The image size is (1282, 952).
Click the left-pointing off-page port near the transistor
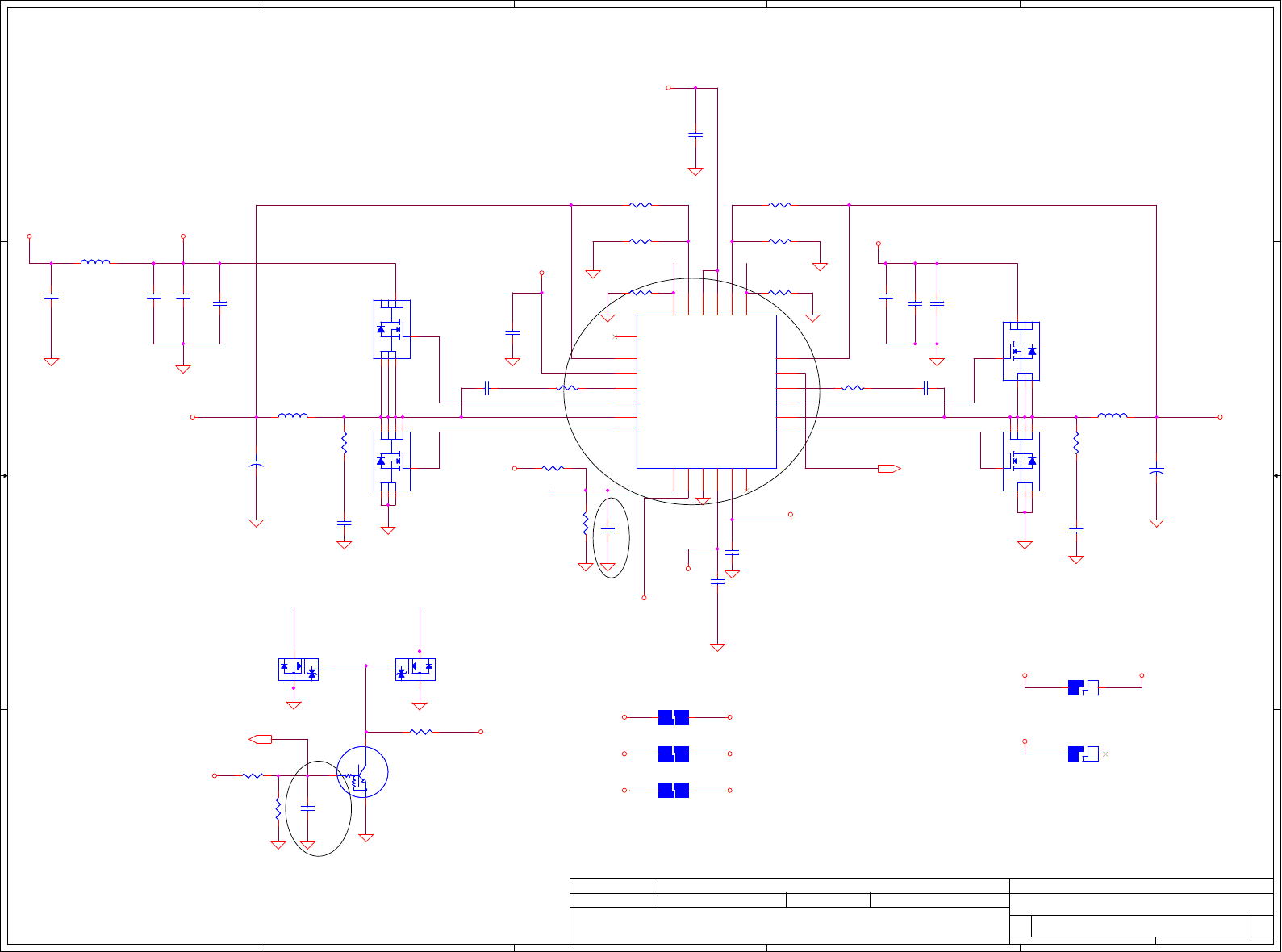pos(261,739)
